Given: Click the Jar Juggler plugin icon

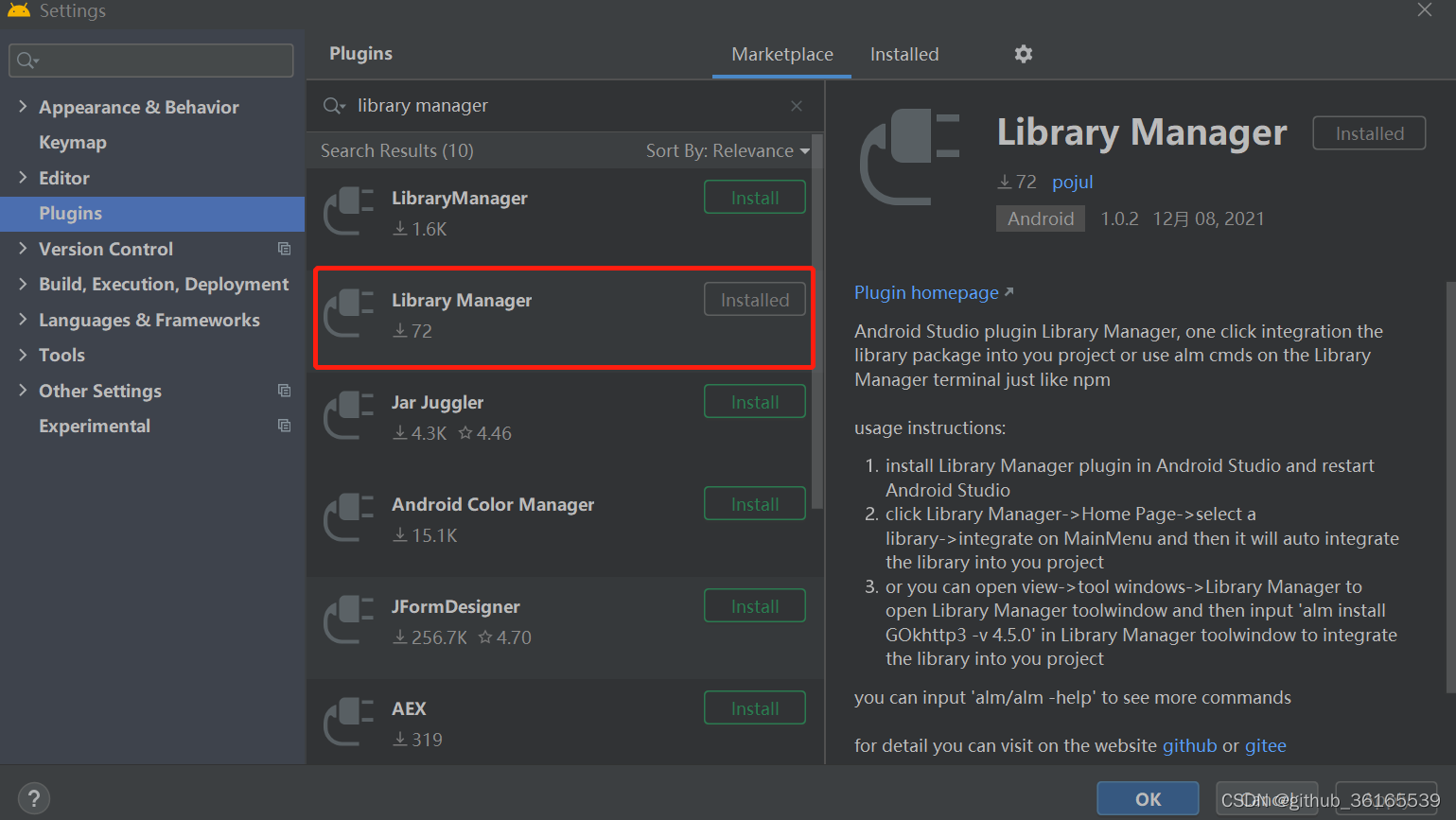Looking at the screenshot, I should (349, 415).
